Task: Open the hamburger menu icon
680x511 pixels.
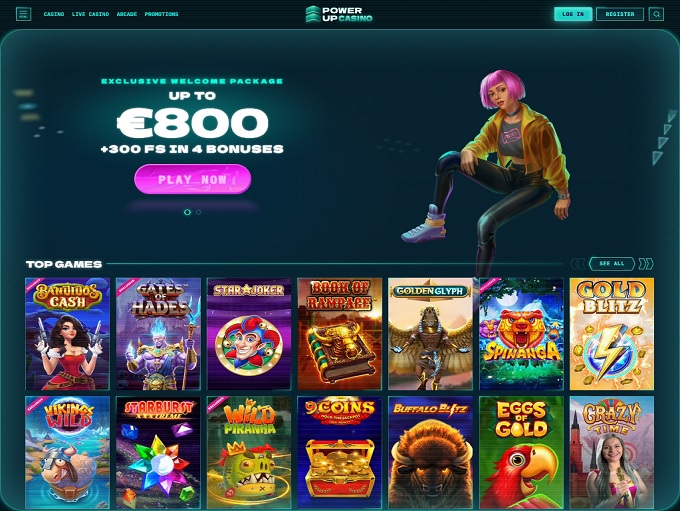Action: [23, 14]
